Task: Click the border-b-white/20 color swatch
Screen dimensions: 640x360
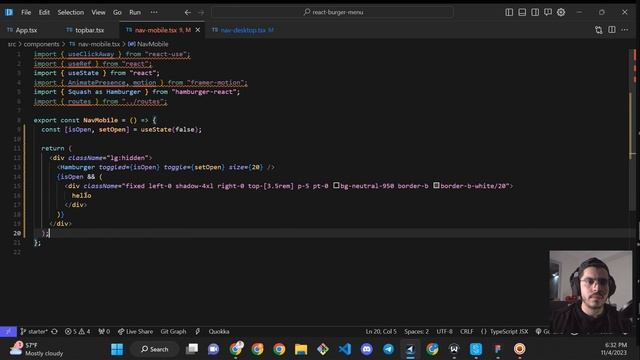Action: [436, 185]
